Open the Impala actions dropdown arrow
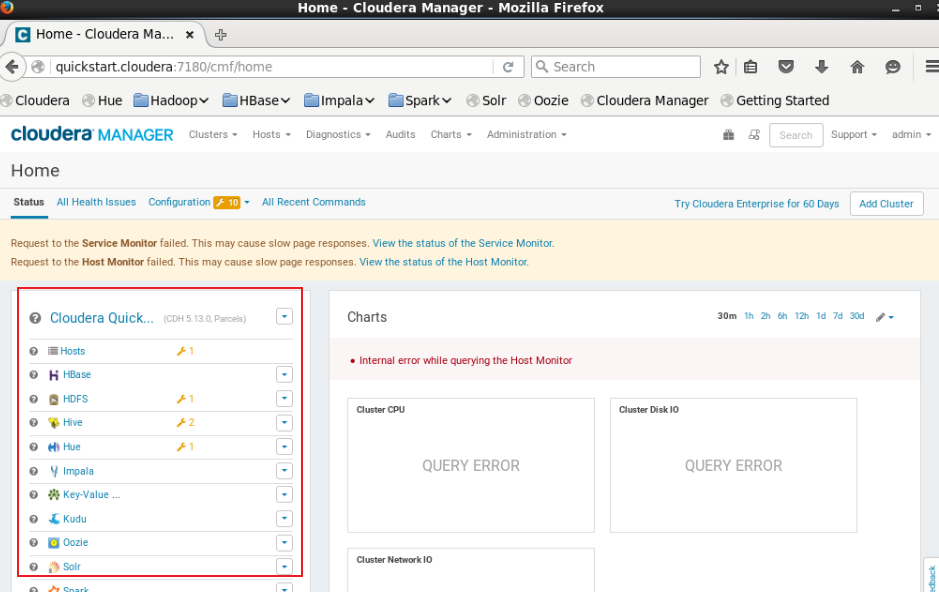 click(284, 470)
